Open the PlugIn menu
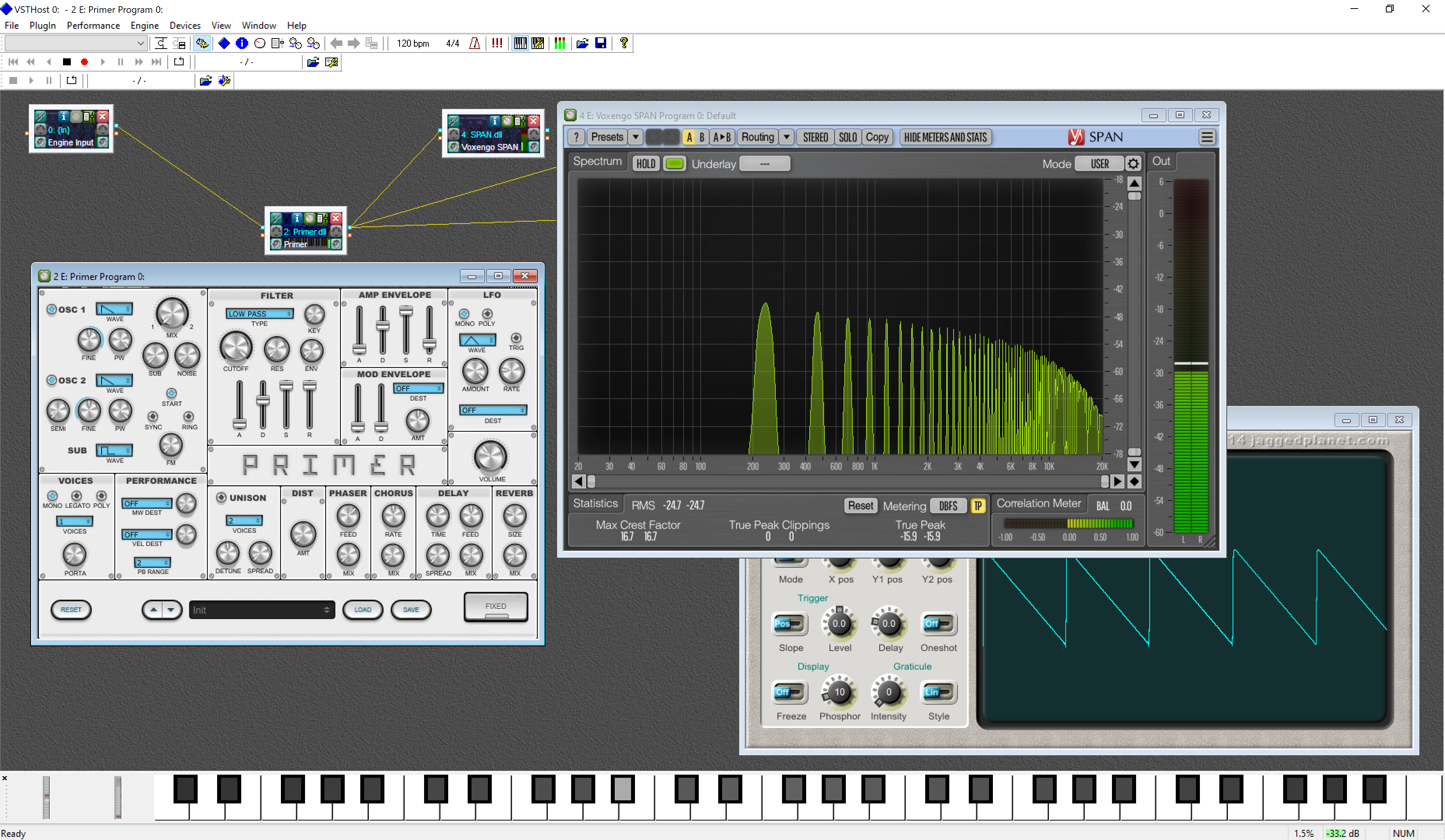1445x840 pixels. coord(42,25)
